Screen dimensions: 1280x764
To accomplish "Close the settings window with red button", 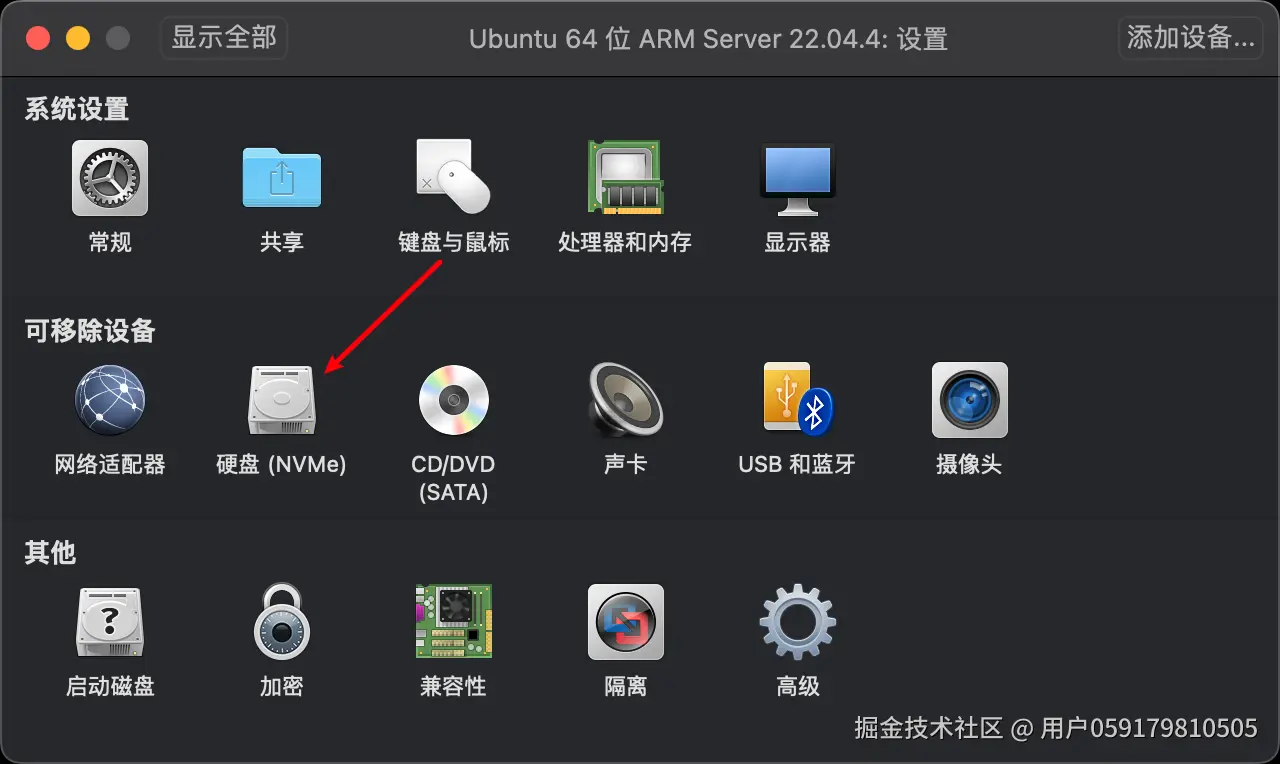I will click(38, 39).
